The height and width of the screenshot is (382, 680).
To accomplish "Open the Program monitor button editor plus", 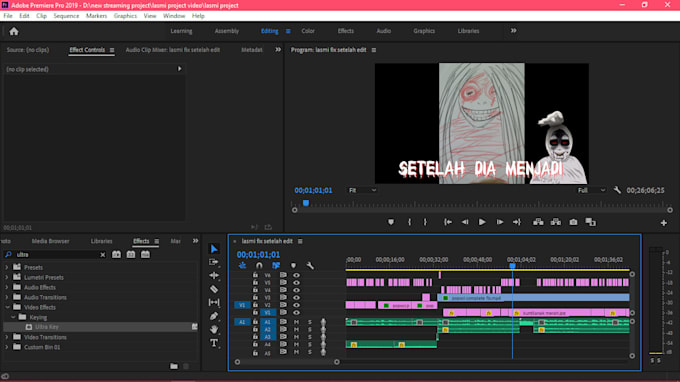I will (664, 223).
